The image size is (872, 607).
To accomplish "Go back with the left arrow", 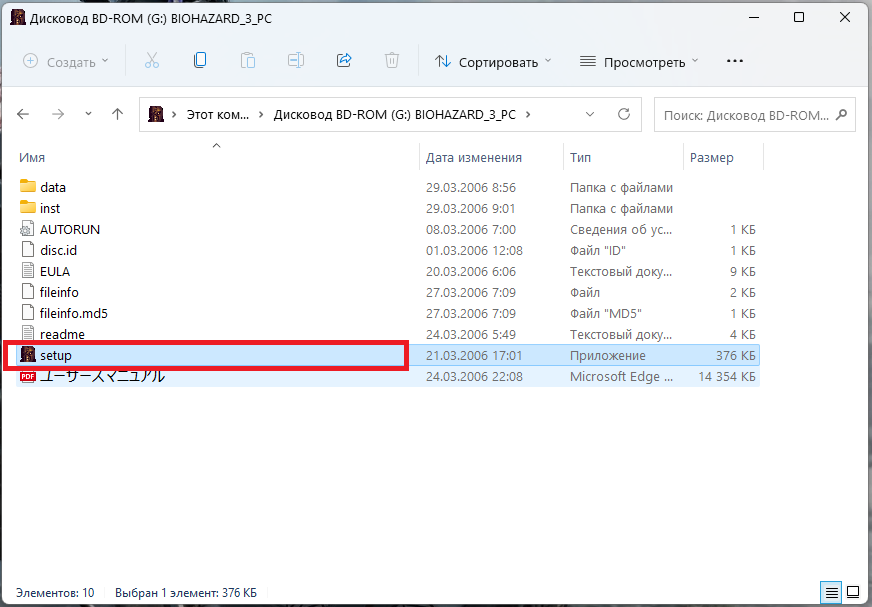I will [x=23, y=115].
